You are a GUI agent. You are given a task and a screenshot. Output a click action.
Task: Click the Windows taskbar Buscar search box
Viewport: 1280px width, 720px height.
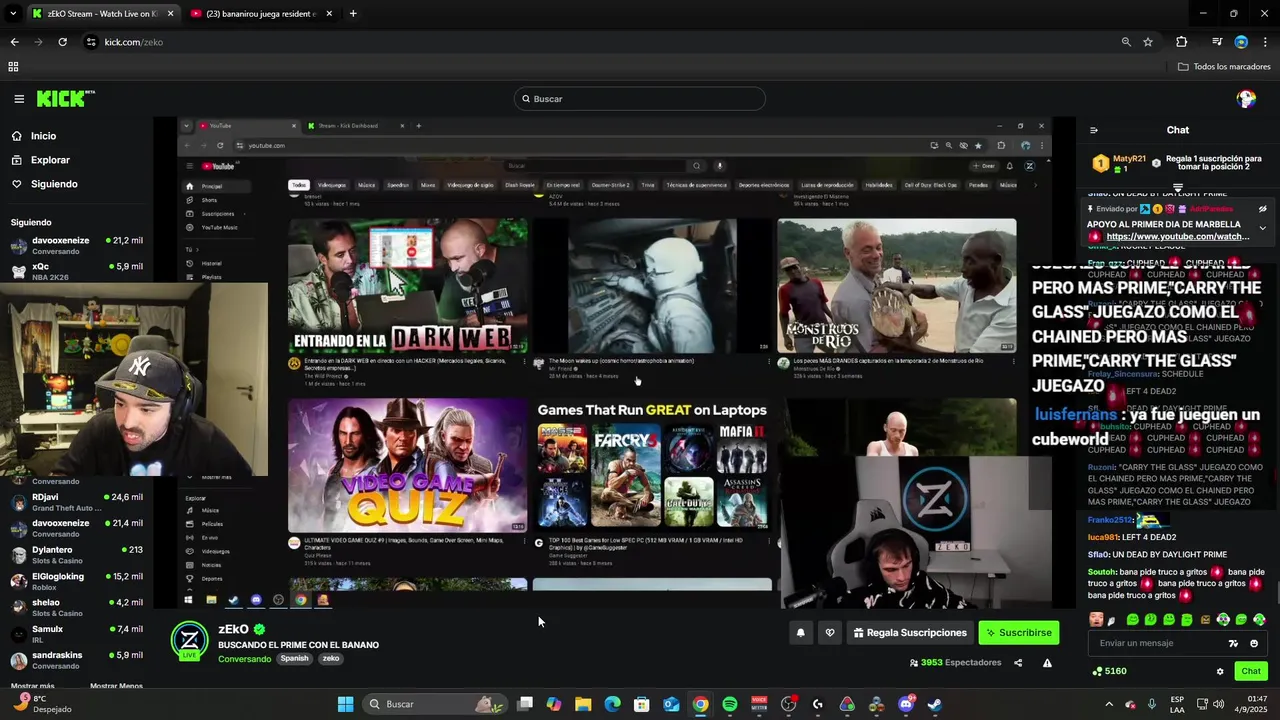point(434,704)
